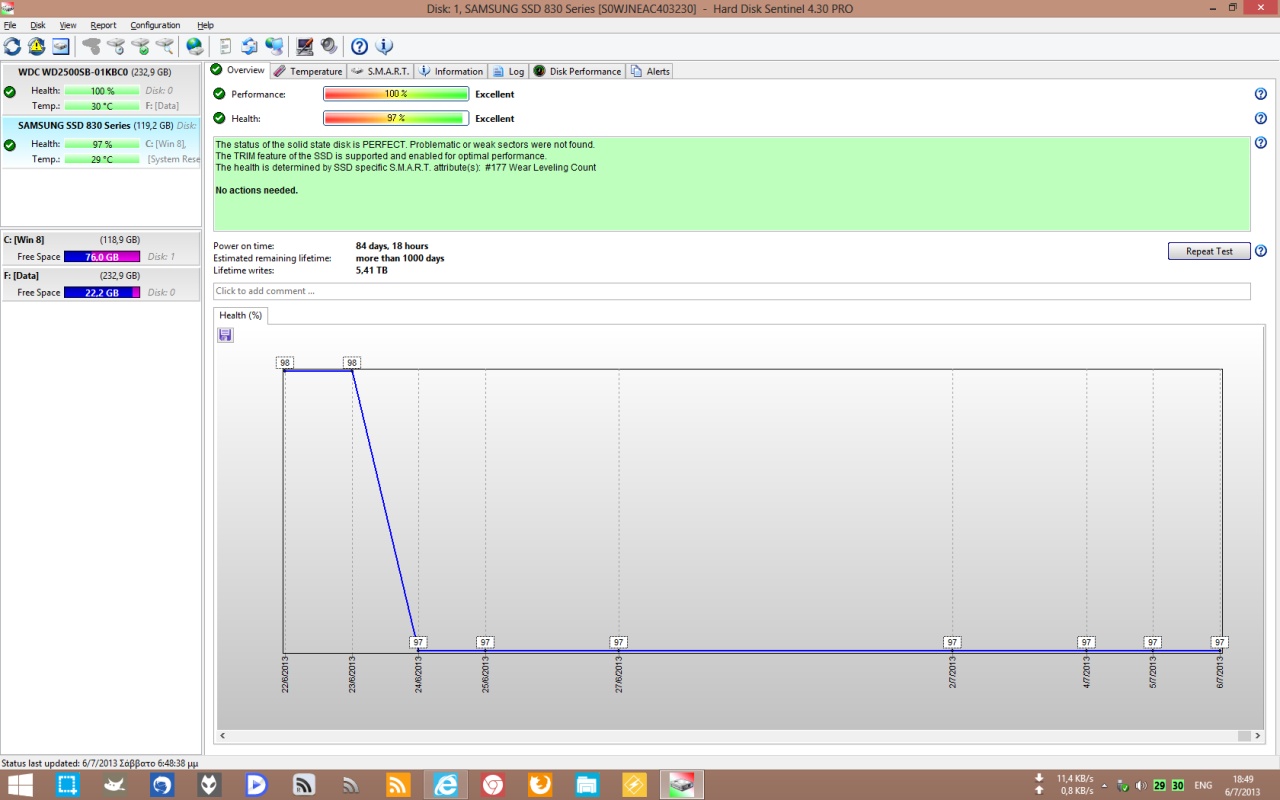
Task: Click the greyed disk with magnifier icon
Action: 165,46
